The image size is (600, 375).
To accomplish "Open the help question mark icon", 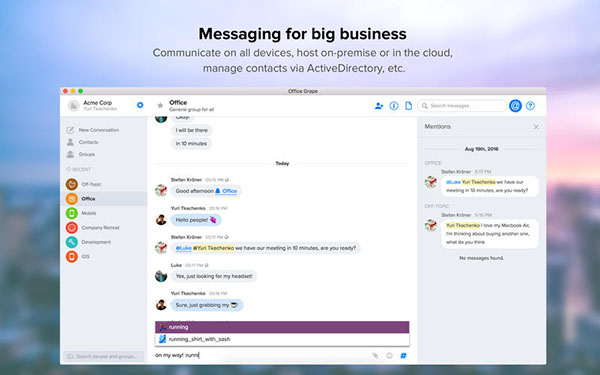I will tap(530, 106).
